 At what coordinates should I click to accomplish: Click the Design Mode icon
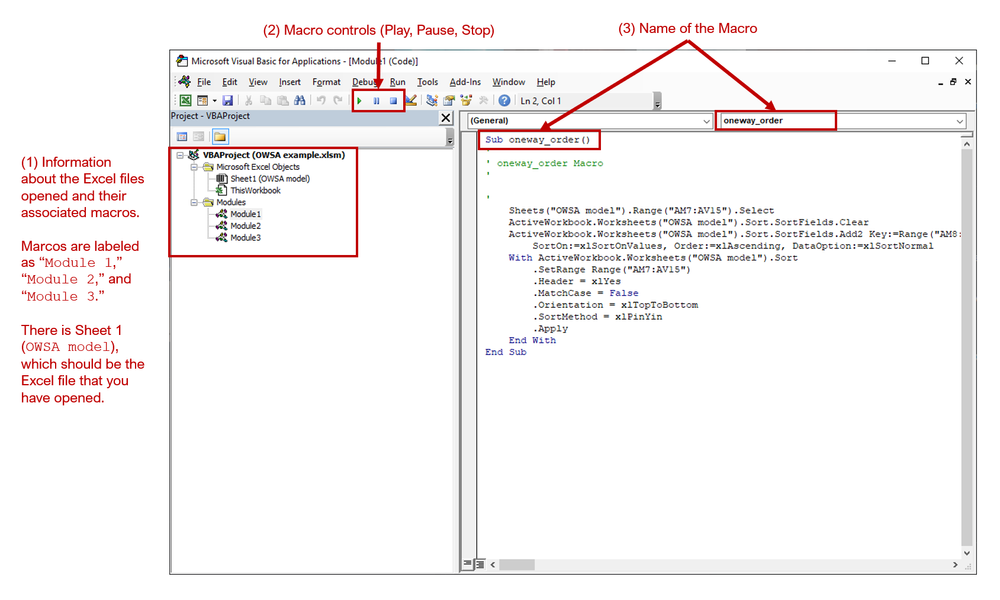411,100
